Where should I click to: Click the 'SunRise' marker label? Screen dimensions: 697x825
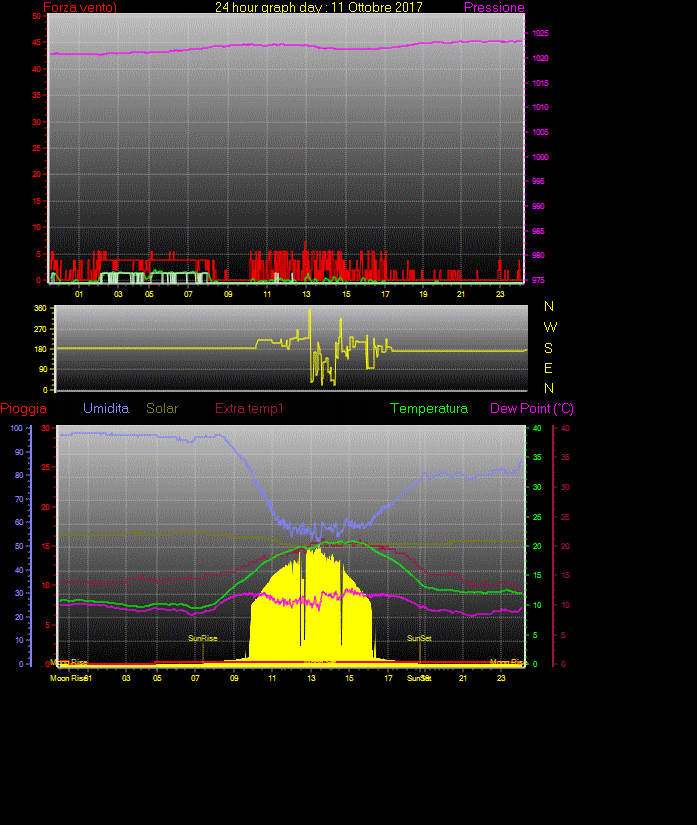tap(203, 638)
